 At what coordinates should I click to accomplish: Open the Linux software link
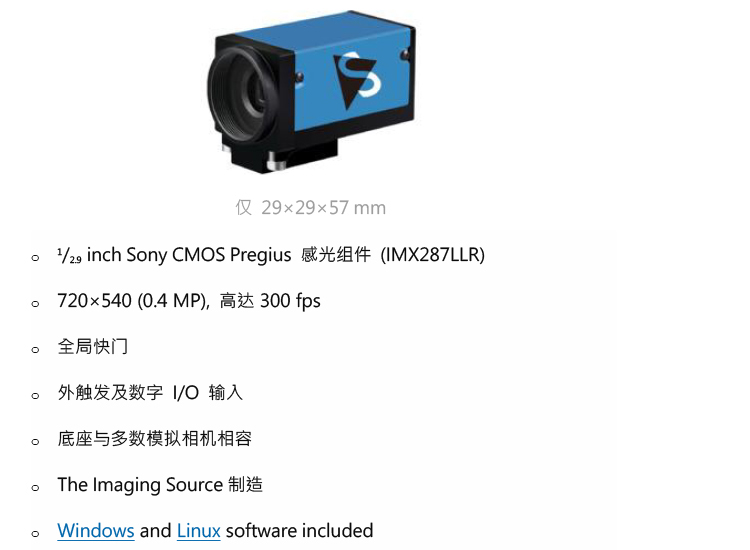pos(199,530)
